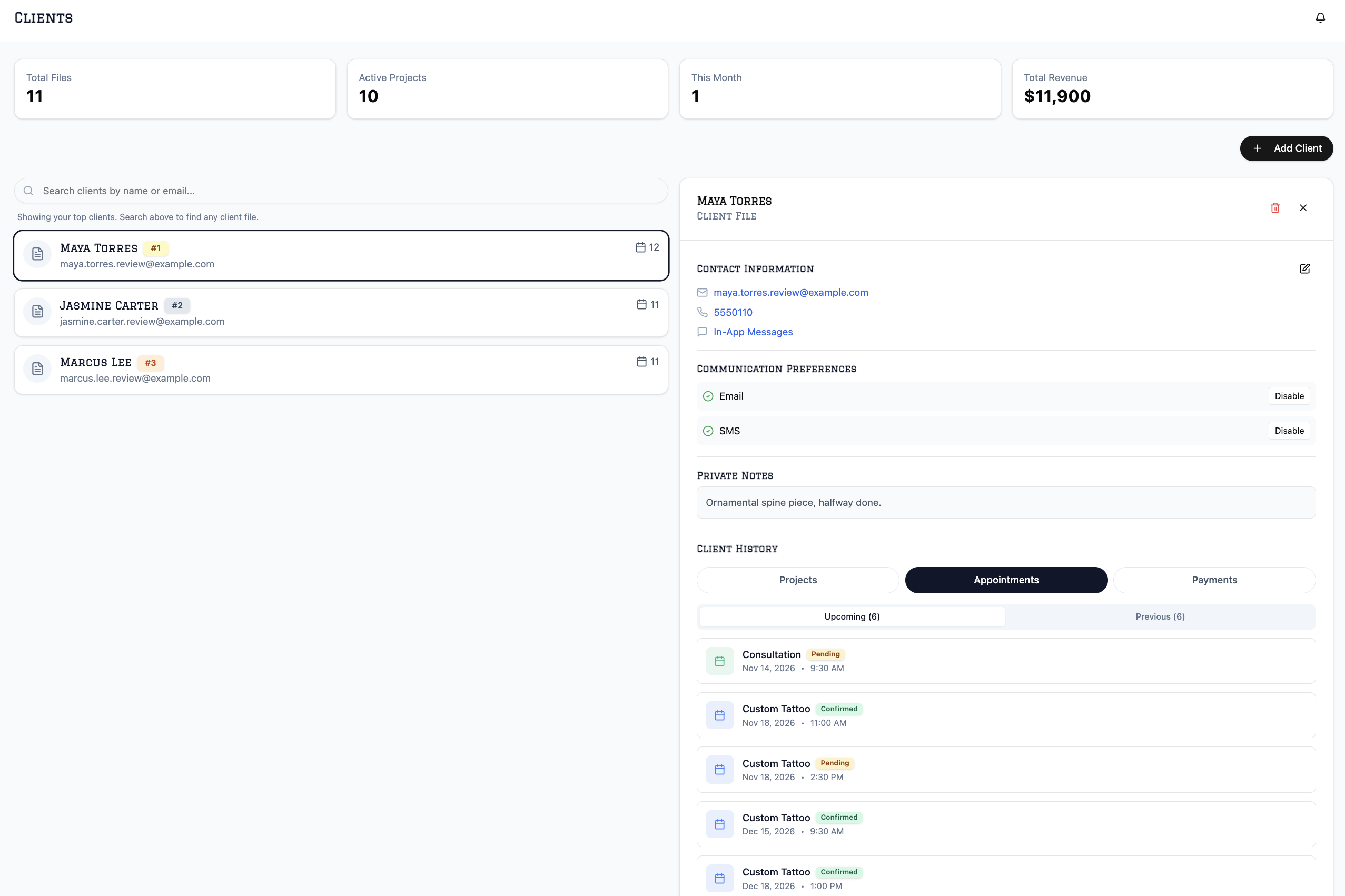Image resolution: width=1345 pixels, height=896 pixels.
Task: Click calendar icon on Dec 15 appointment
Action: pos(720,824)
